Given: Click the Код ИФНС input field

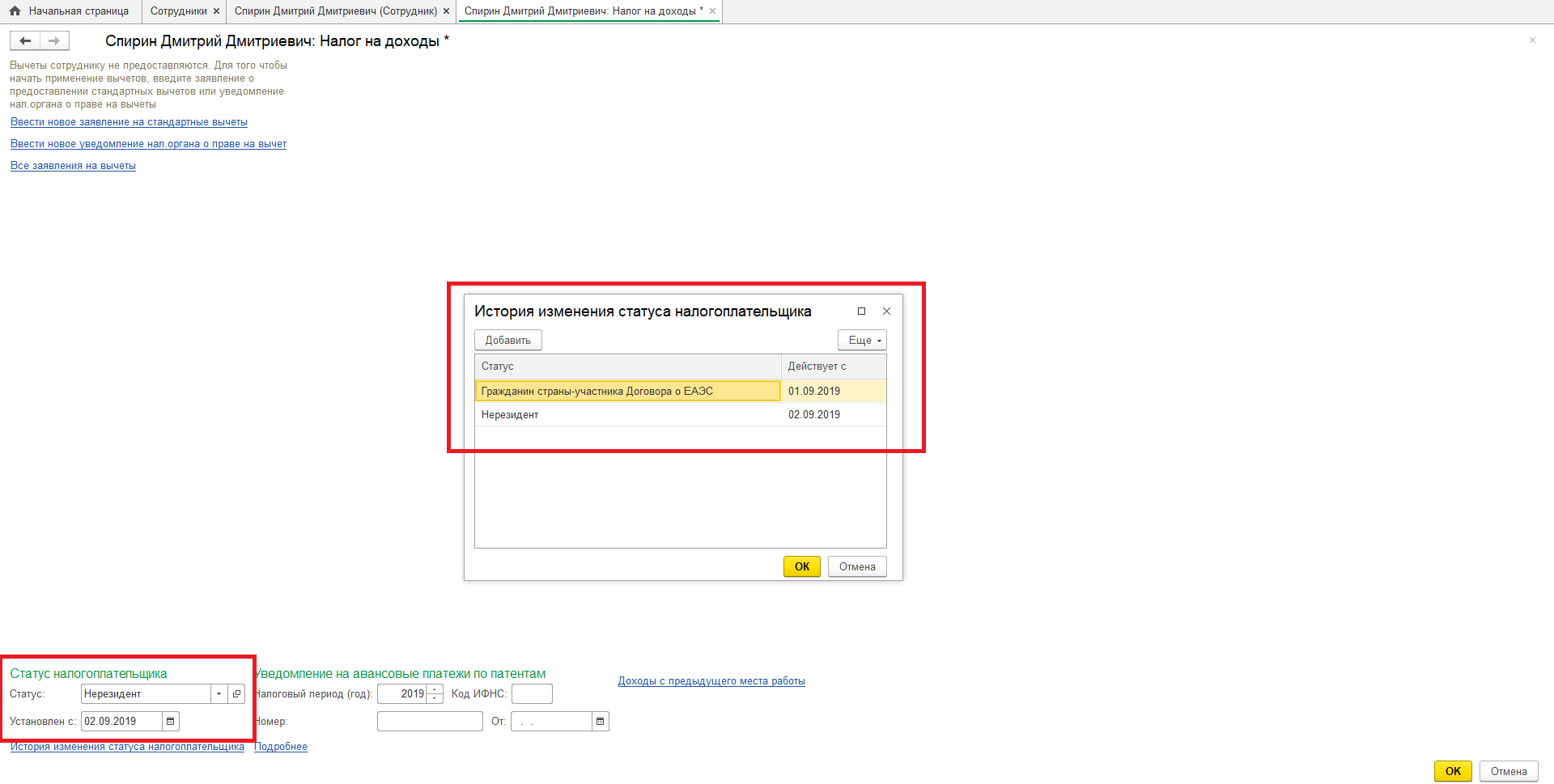Looking at the screenshot, I should (532, 693).
